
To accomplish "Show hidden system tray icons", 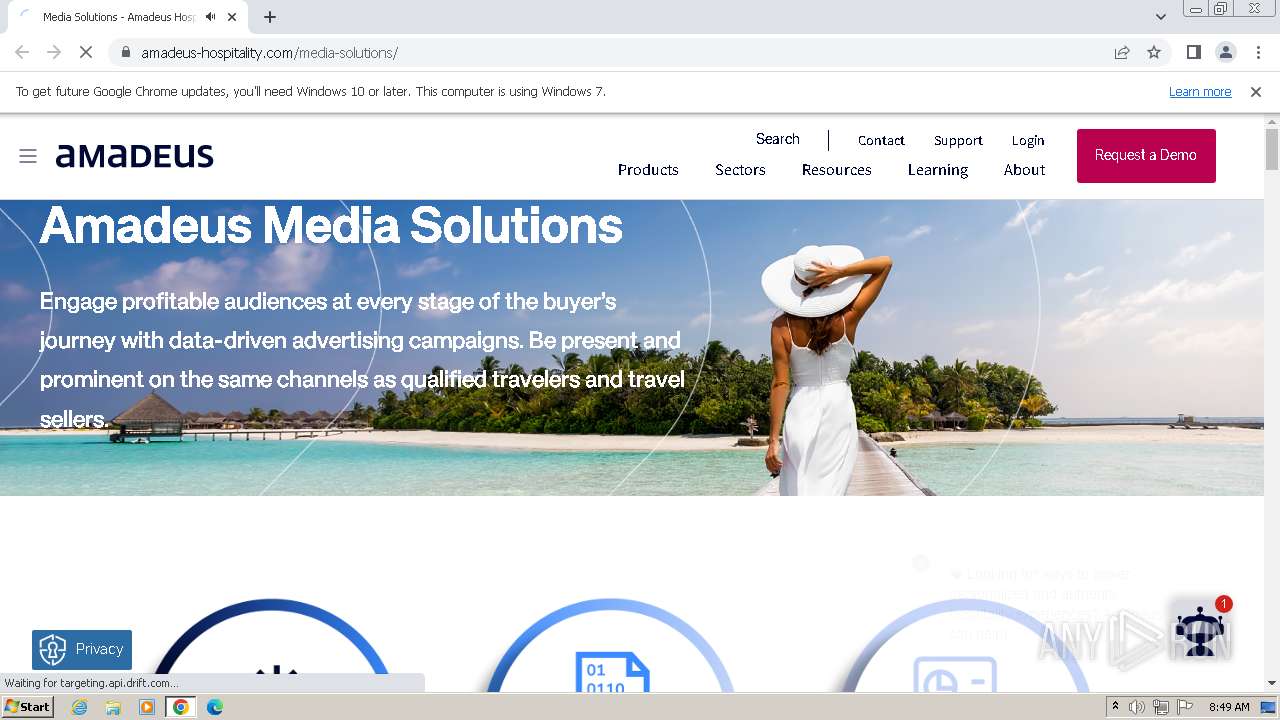I will pyautogui.click(x=1115, y=707).
